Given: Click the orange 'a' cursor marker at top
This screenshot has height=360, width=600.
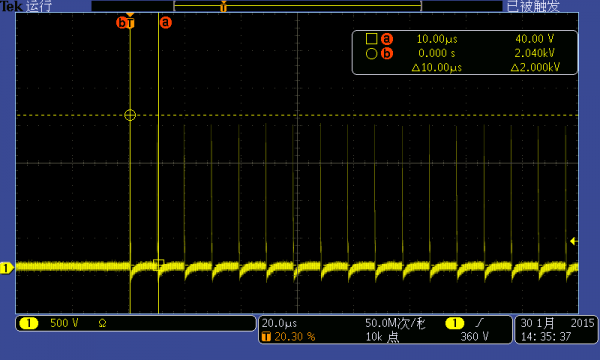Looking at the screenshot, I should tap(166, 23).
